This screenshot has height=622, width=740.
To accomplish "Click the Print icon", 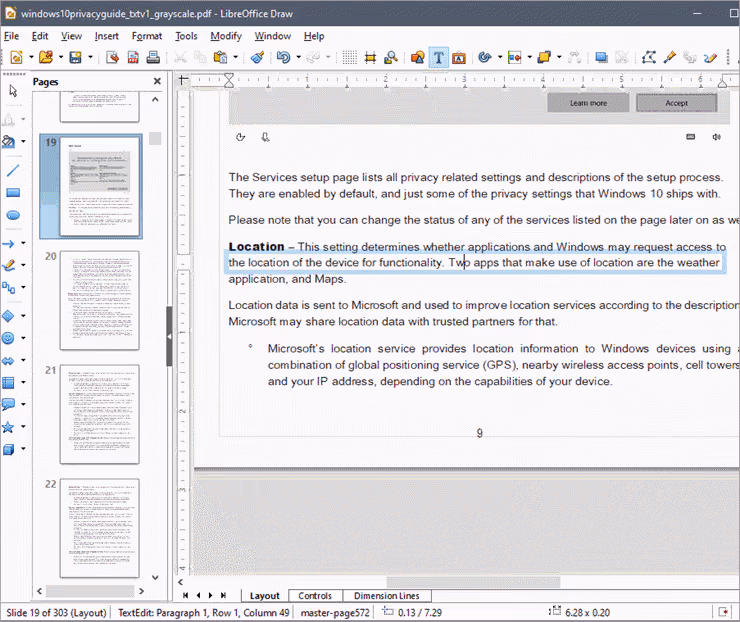I will point(153,58).
